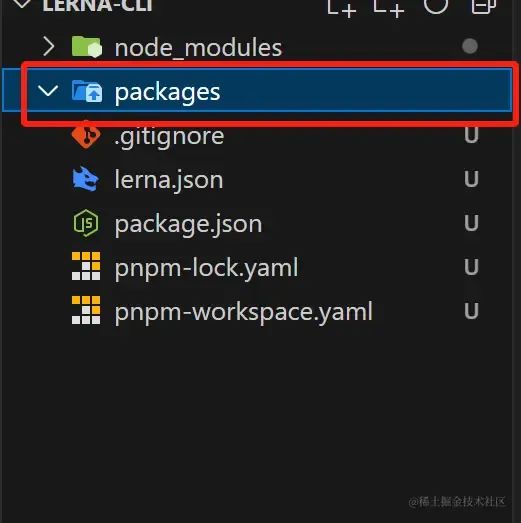Select the .gitignore file

169,137
